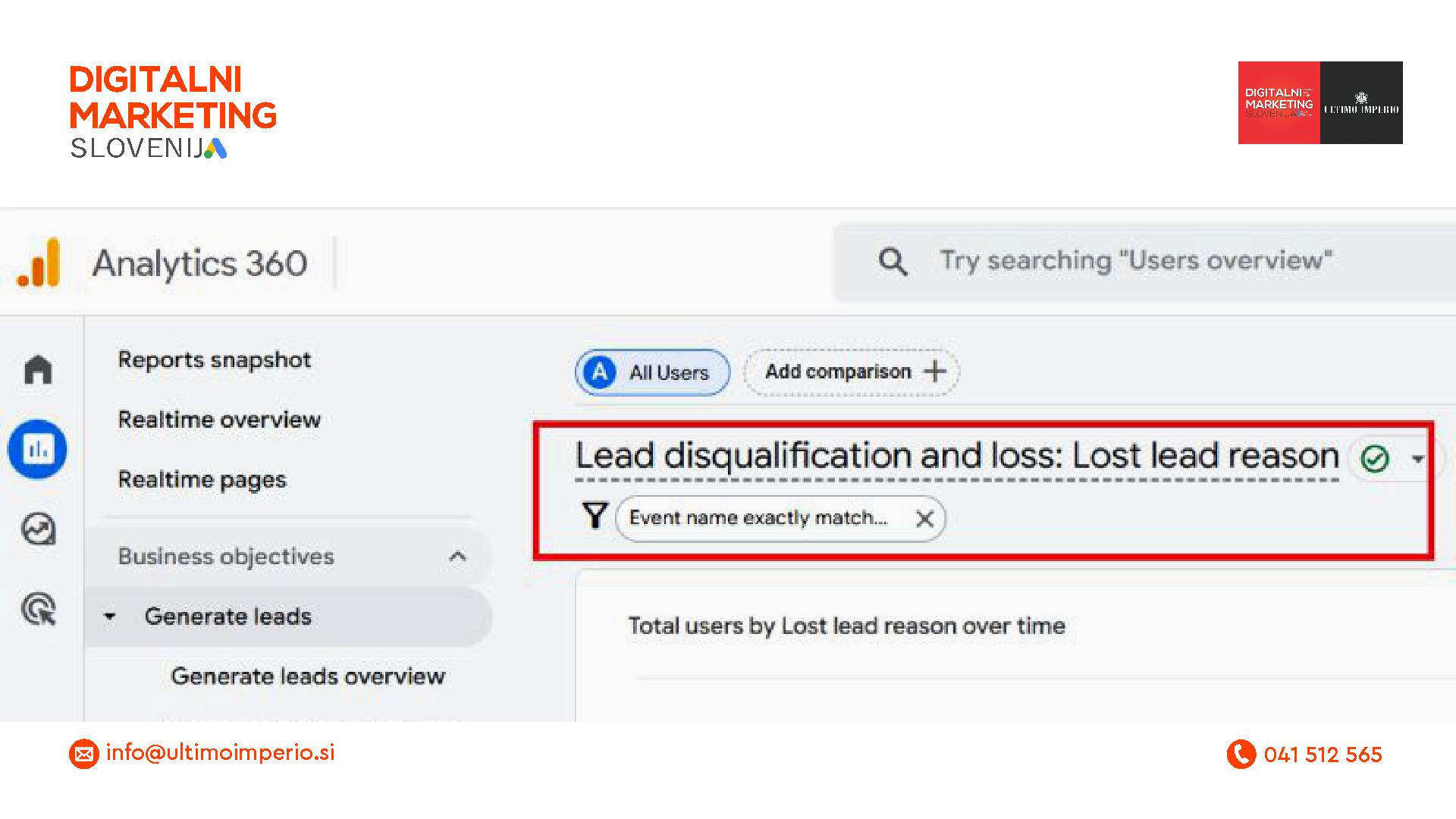
Task: Open the Explore icon in sidebar
Action: (x=38, y=529)
